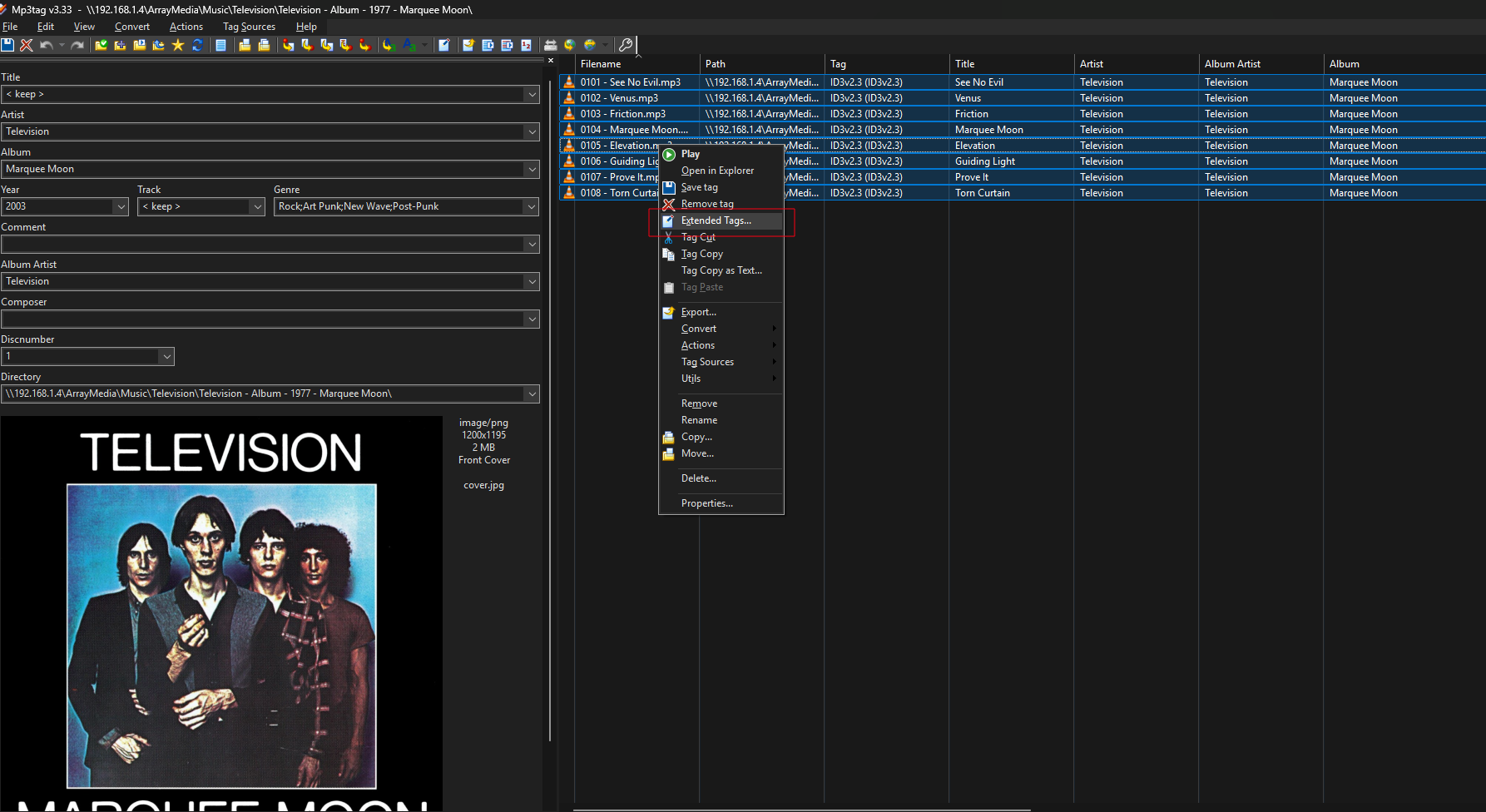Click the red X Remove tag toolbar icon
Screen dimensions: 1486x812
27,45
